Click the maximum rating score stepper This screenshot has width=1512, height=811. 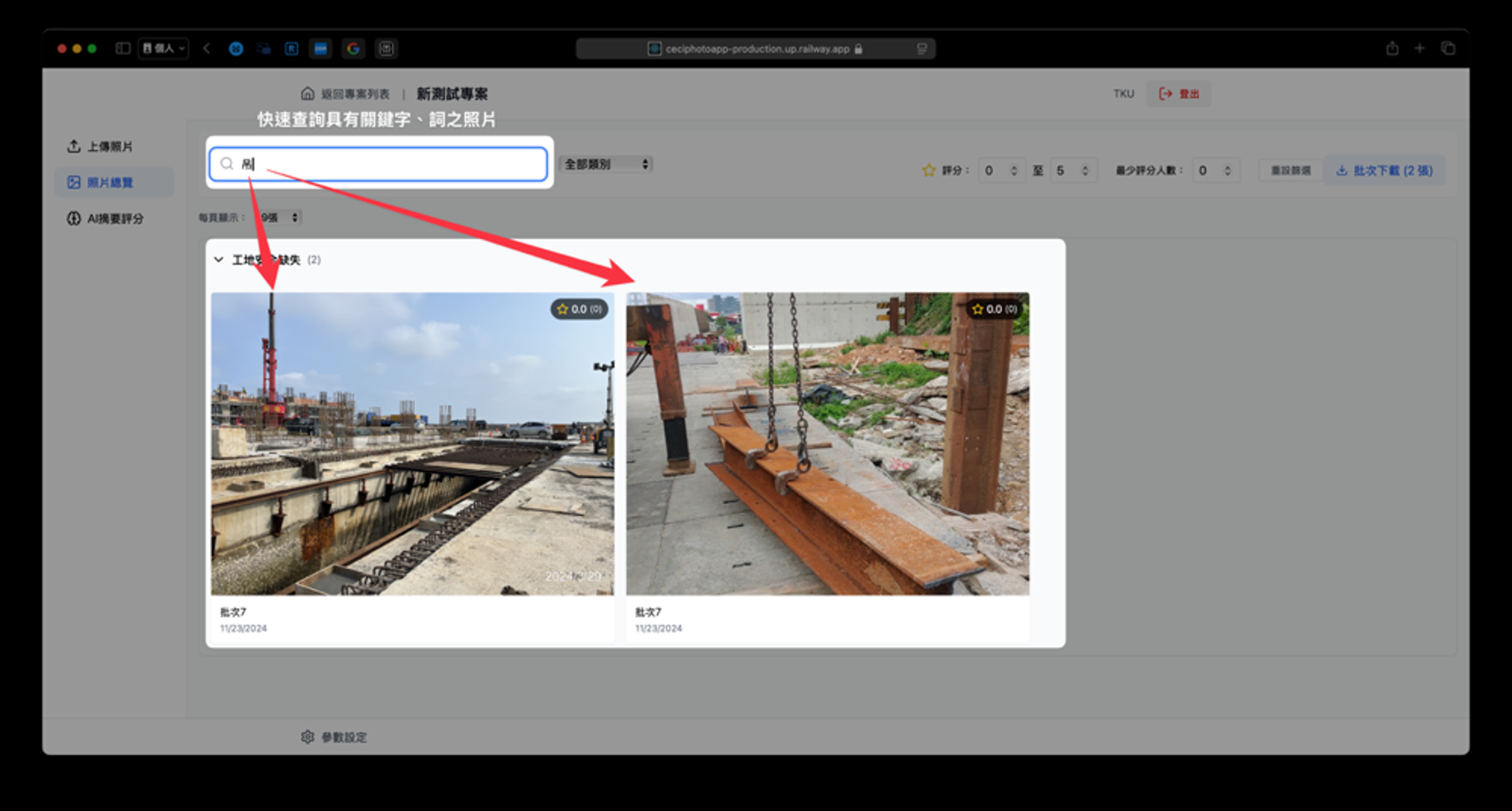pyautogui.click(x=1073, y=170)
